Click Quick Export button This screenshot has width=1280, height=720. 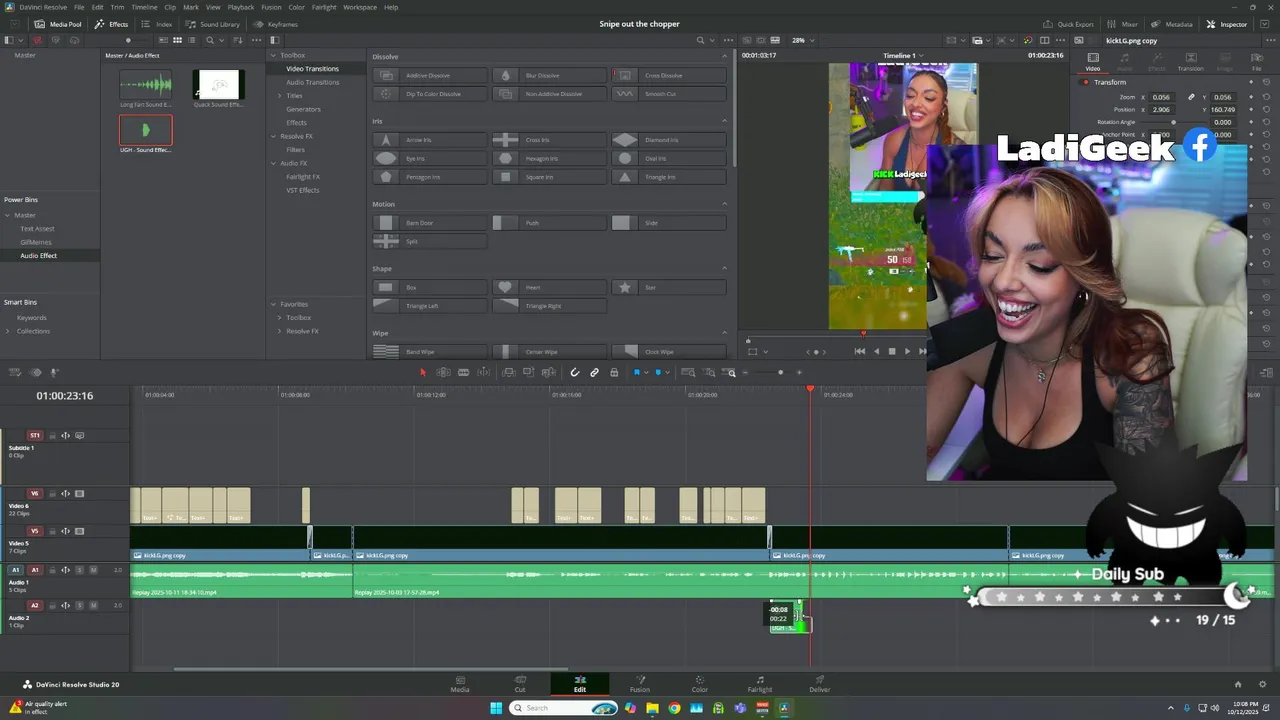pos(1069,24)
